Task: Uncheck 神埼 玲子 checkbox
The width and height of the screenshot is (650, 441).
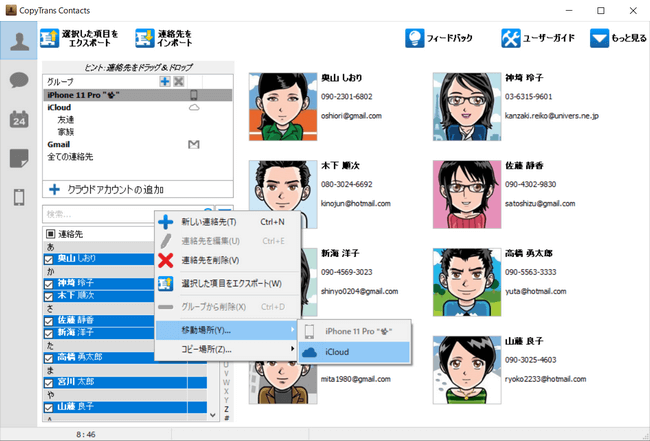Action: tap(49, 284)
